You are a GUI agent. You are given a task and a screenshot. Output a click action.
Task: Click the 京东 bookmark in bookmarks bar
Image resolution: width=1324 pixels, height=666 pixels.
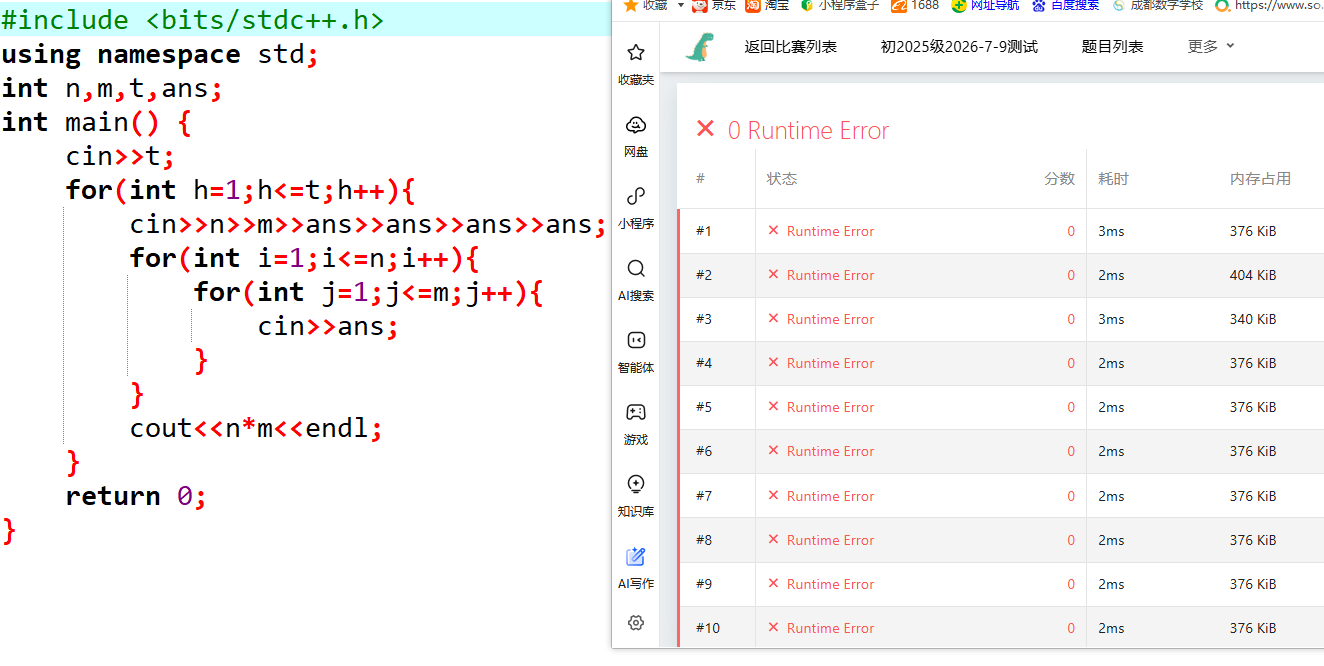point(714,5)
